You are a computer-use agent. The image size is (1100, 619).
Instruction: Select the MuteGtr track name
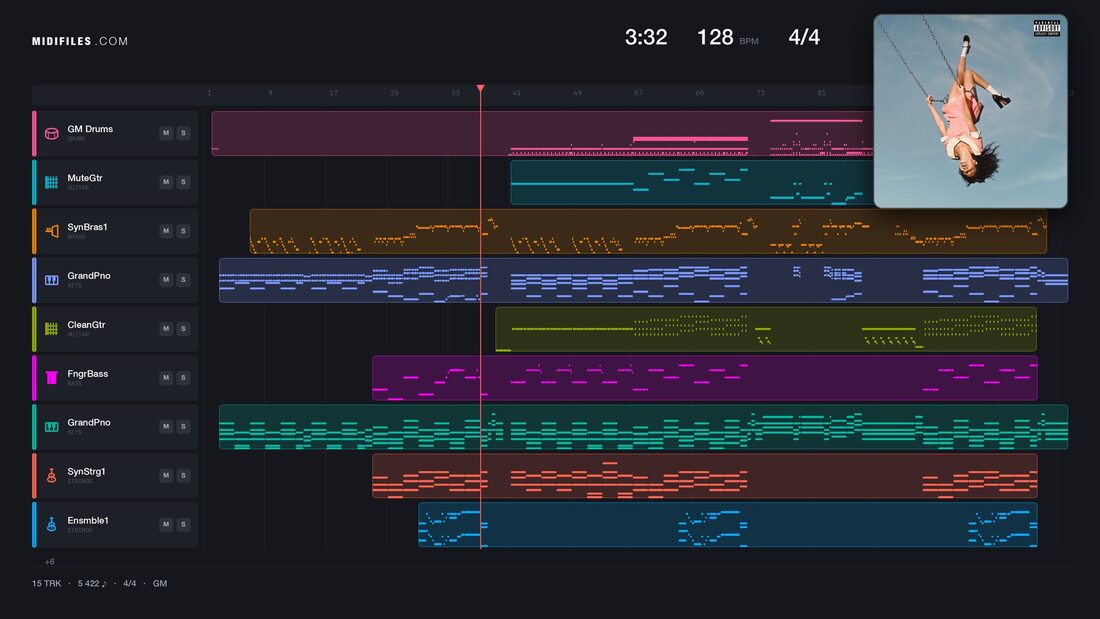85,178
